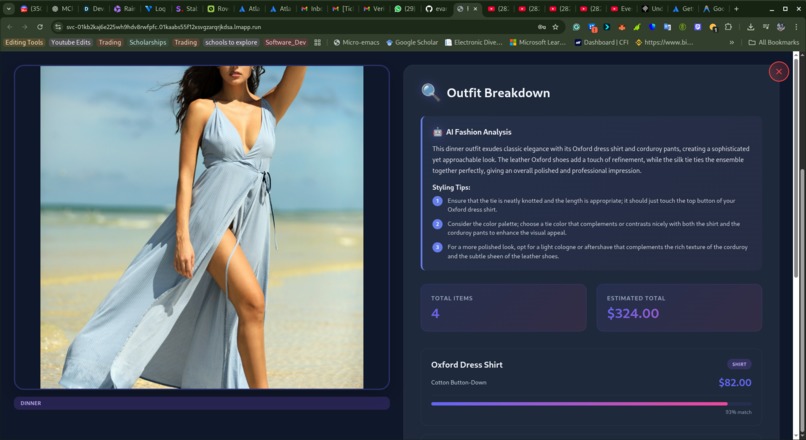
Task: Click the $82.00 shirt price
Action: pos(735,382)
